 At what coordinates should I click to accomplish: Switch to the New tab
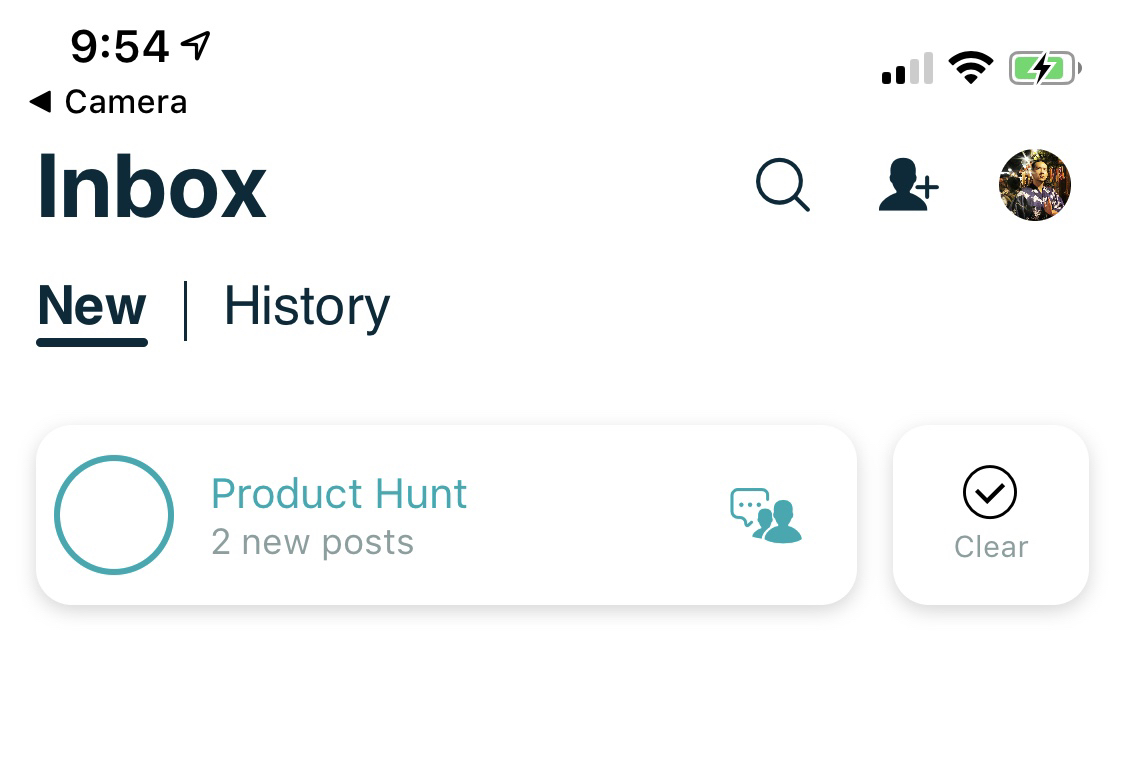[92, 307]
